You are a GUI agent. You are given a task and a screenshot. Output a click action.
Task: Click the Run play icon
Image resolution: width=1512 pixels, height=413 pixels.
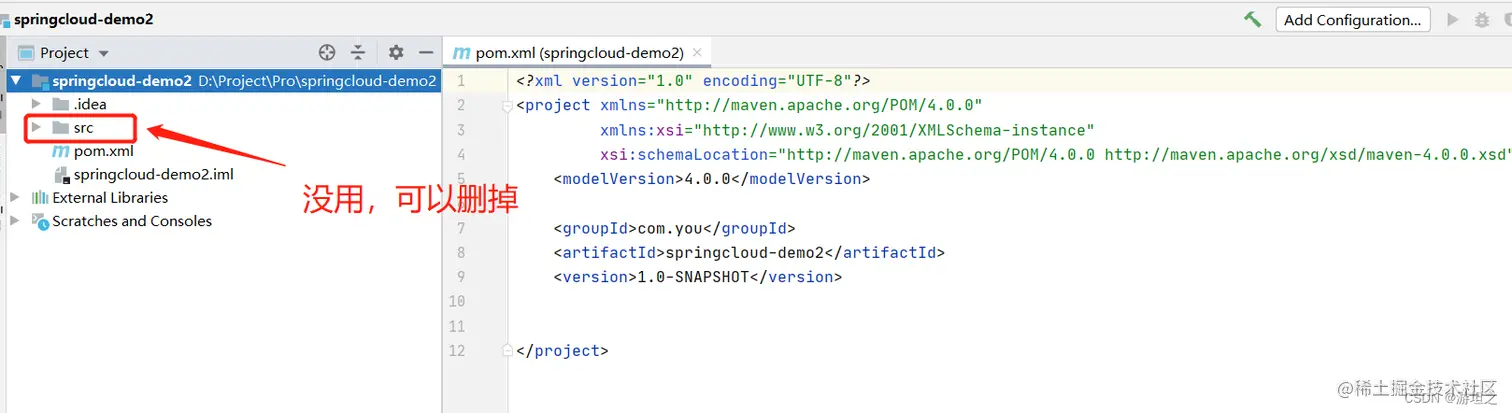pyautogui.click(x=1453, y=20)
